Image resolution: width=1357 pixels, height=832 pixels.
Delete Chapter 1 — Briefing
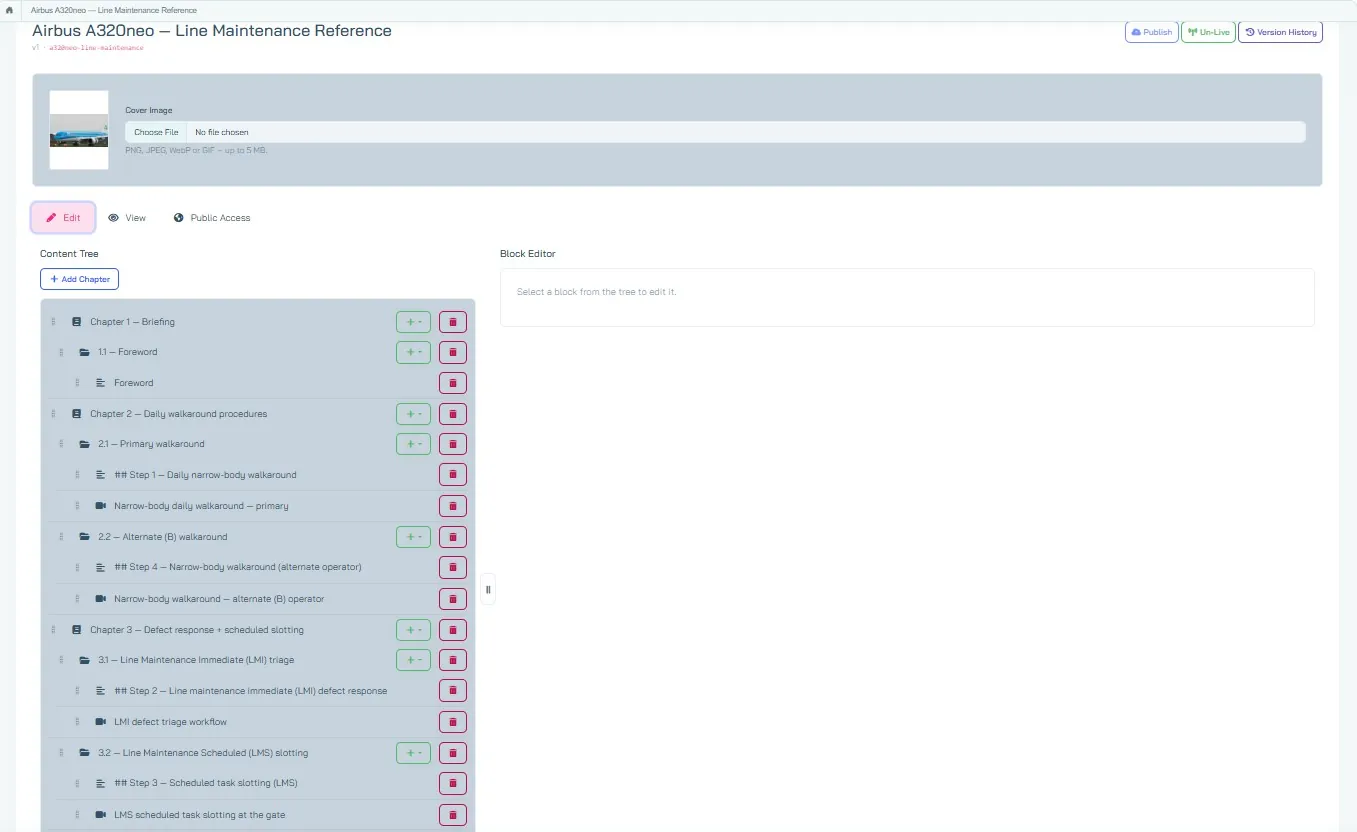(453, 322)
